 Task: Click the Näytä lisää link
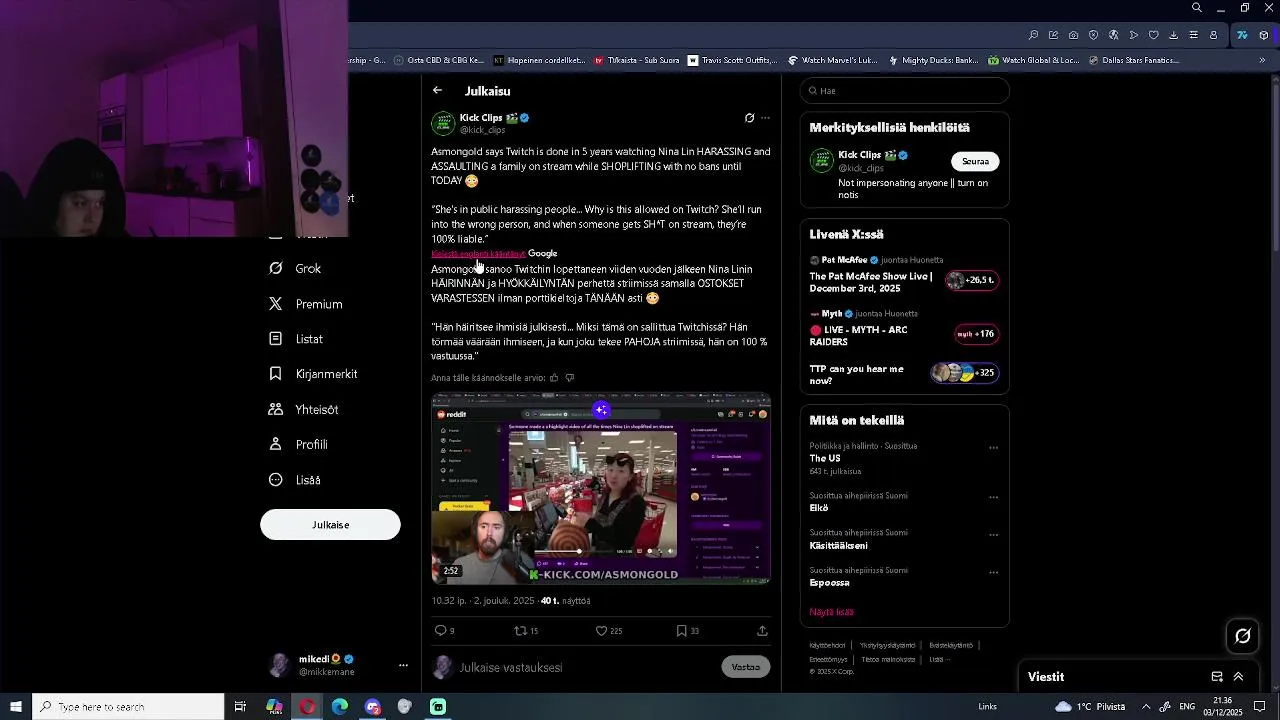coord(832,612)
